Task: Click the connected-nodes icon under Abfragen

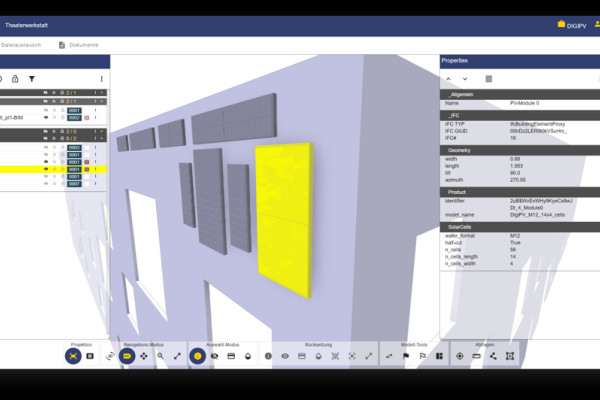Action: click(493, 356)
